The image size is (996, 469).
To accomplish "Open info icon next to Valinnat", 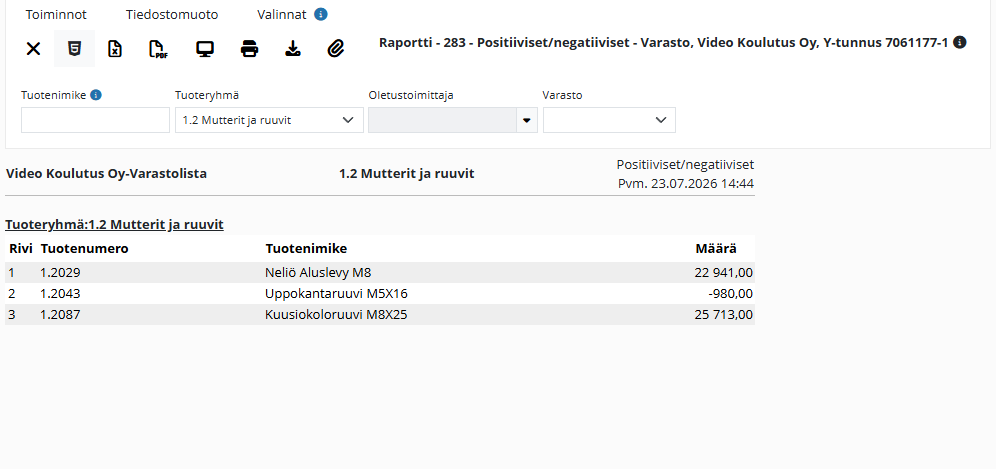I will (321, 14).
